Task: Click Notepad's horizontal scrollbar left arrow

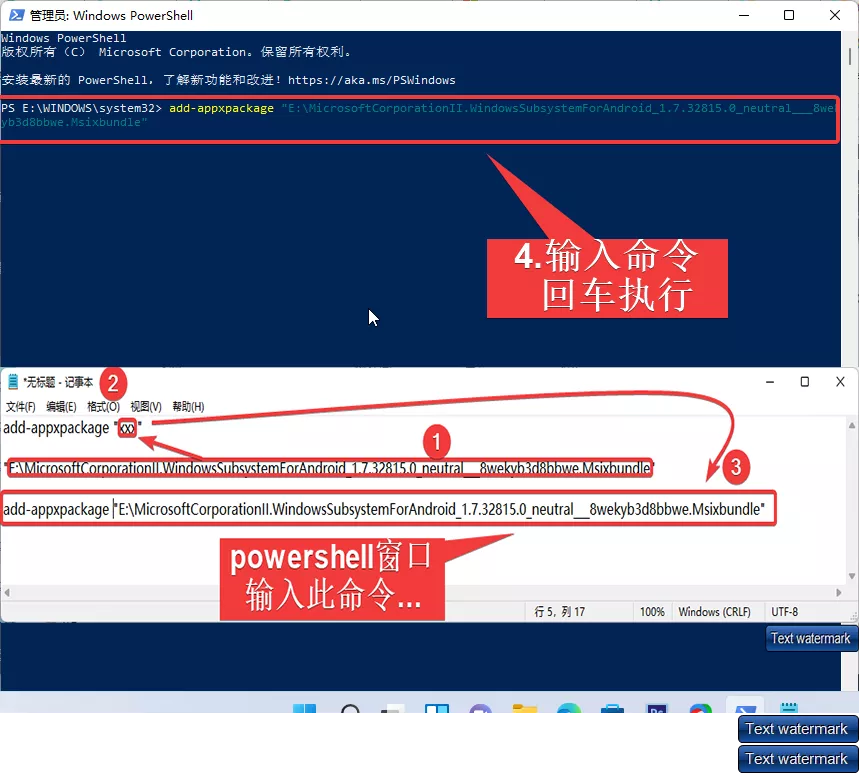Action: click(7, 592)
